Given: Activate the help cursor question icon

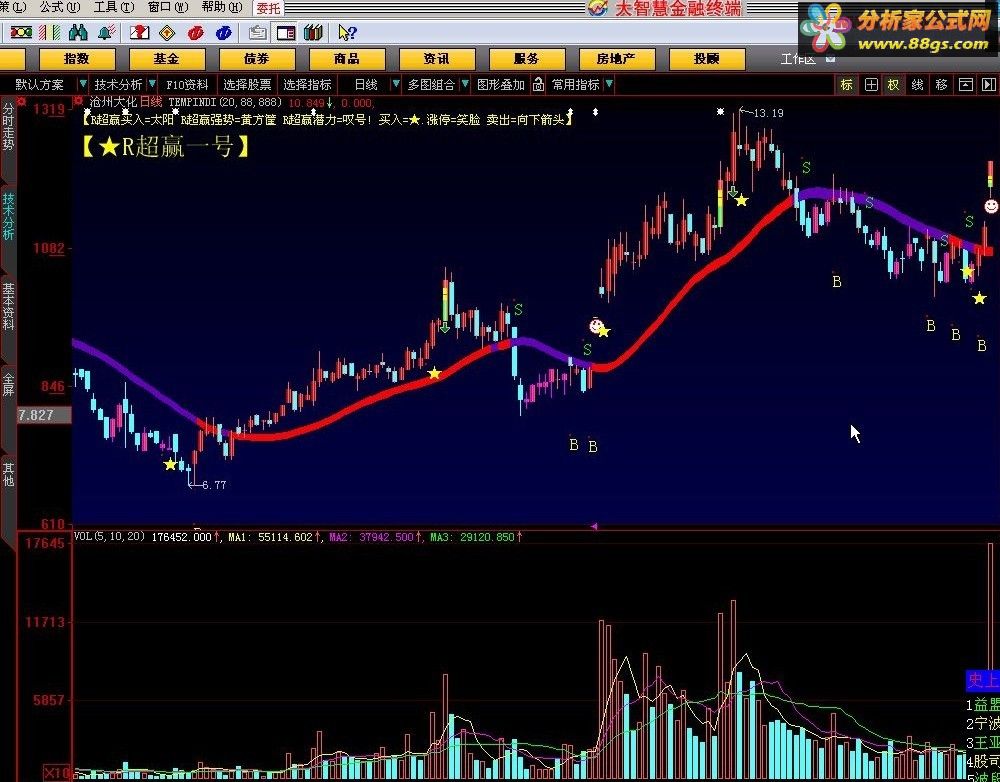Looking at the screenshot, I should [348, 32].
